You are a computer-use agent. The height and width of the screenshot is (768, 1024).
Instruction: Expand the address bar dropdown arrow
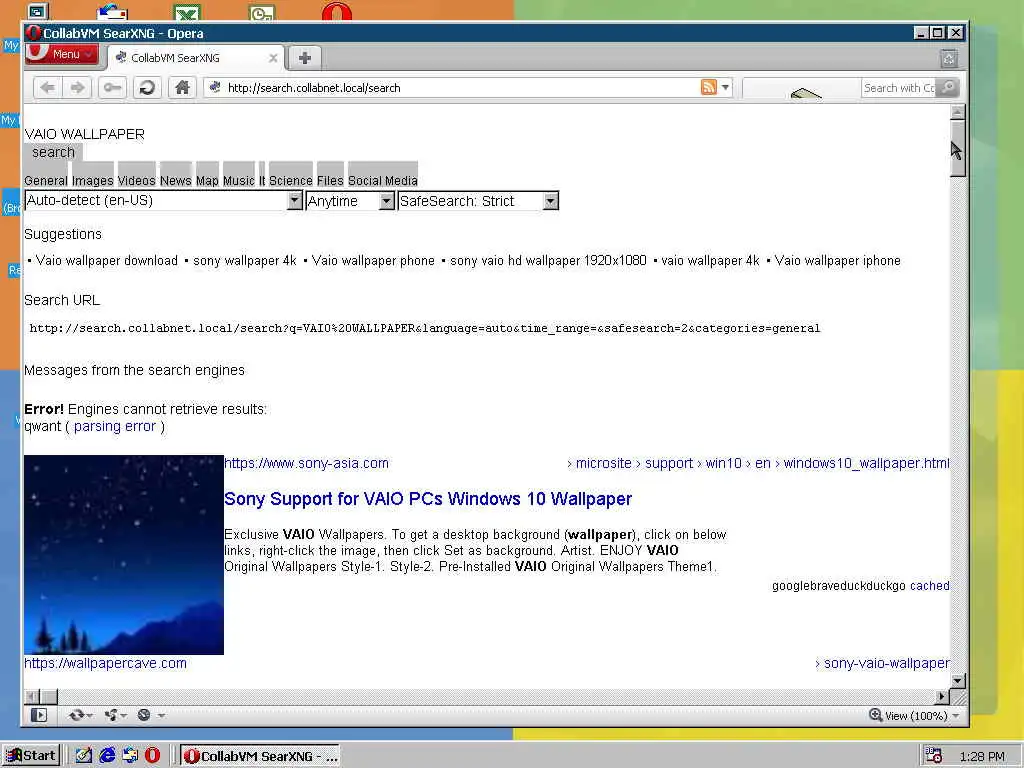[x=726, y=87]
